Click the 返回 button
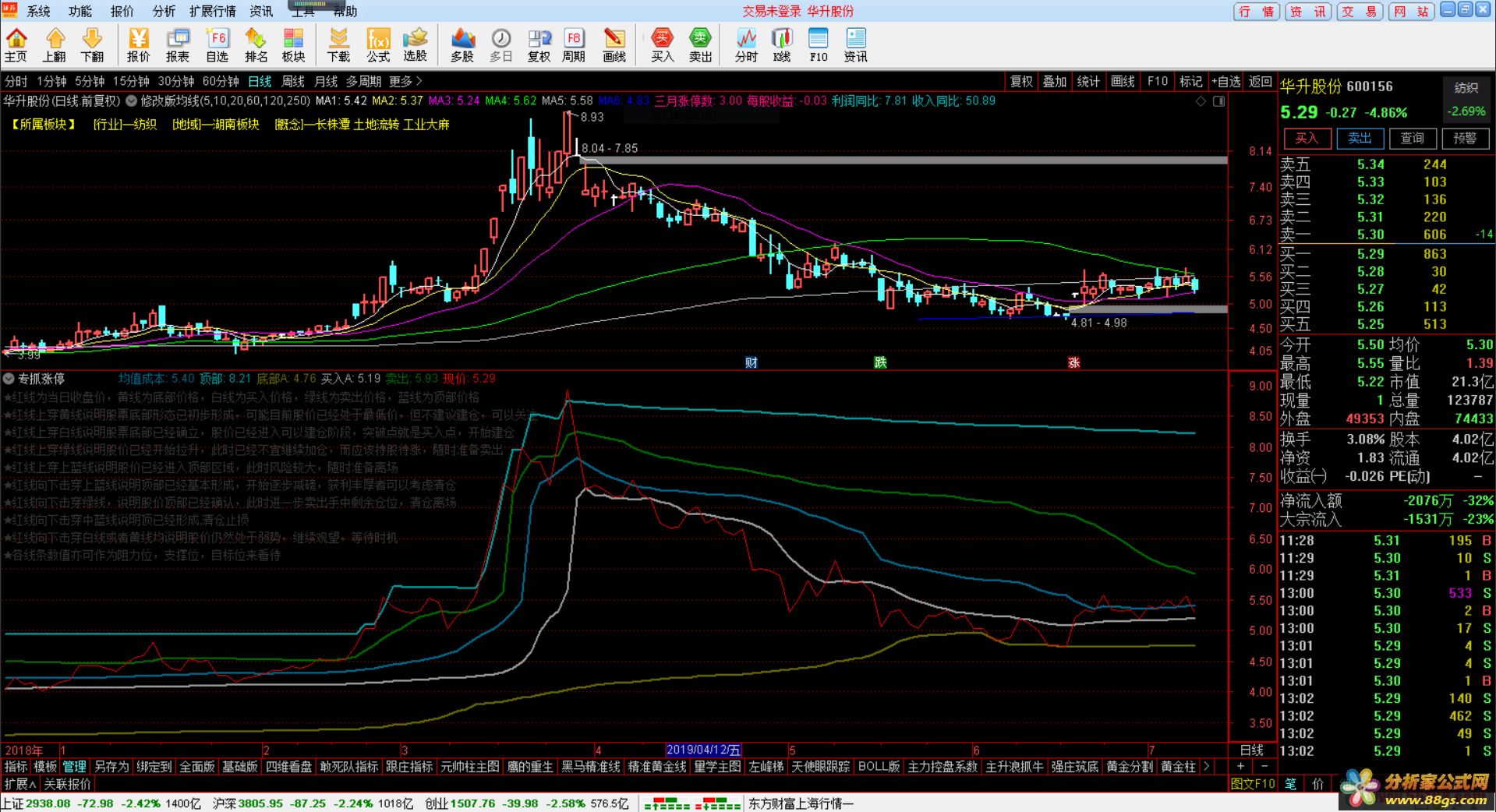 1260,81
